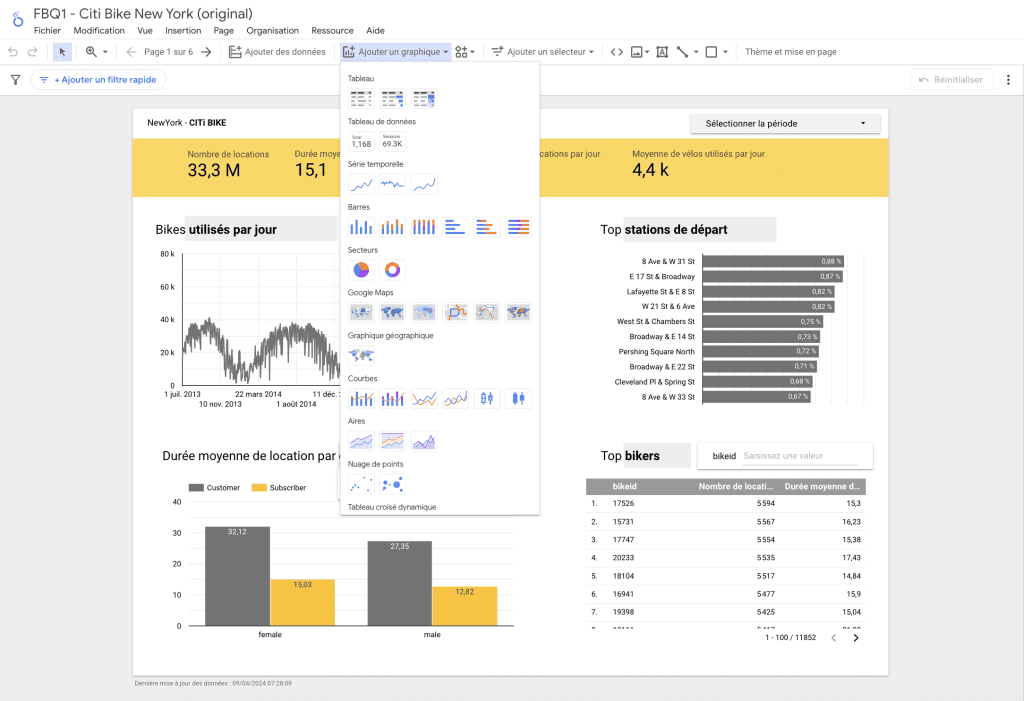Select the Tableau de données scorecard
Screen dimensions: 1024x701
click(x=363, y=141)
